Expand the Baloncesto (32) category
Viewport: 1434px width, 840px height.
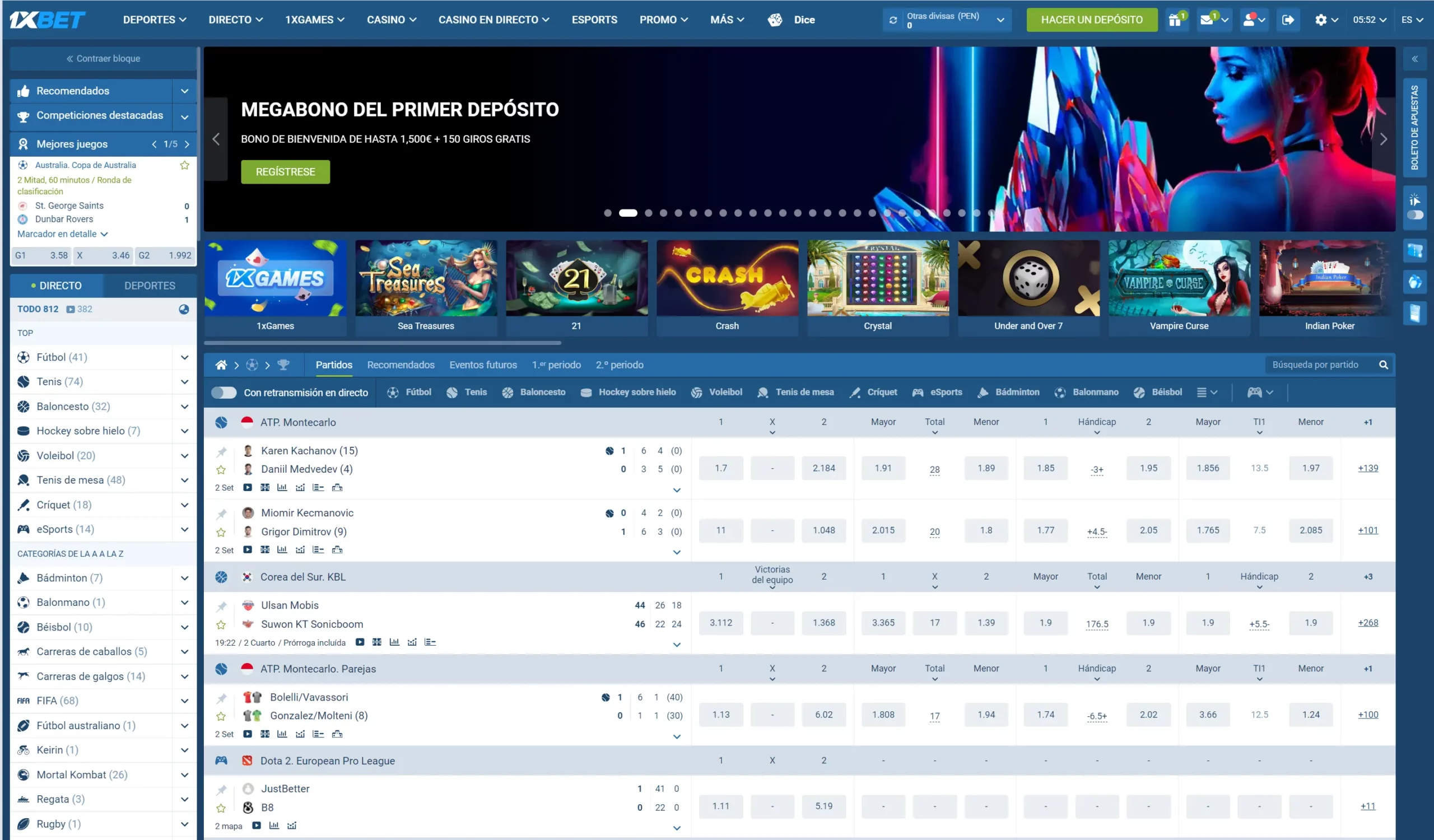click(x=184, y=407)
